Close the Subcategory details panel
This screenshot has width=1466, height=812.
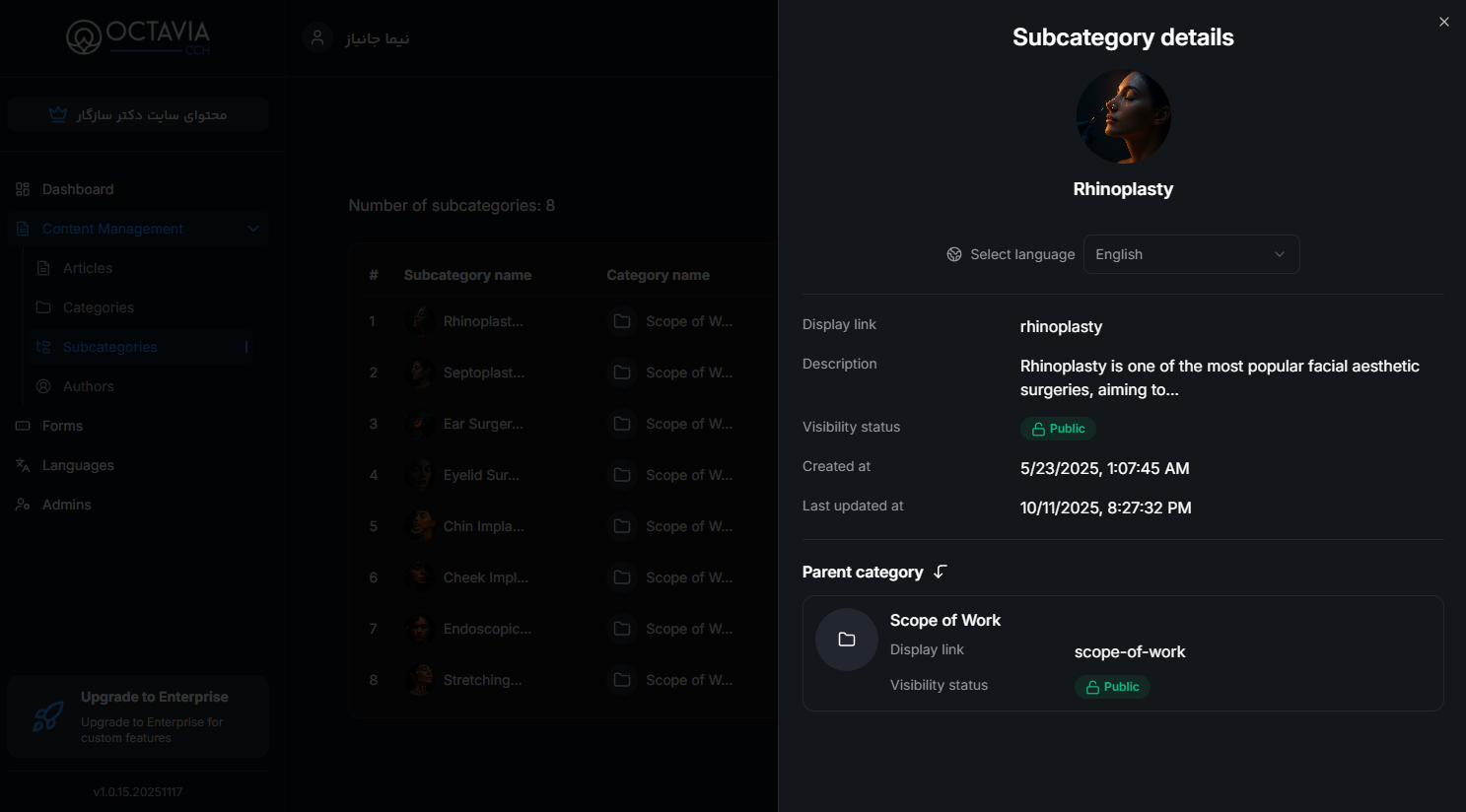(x=1443, y=22)
